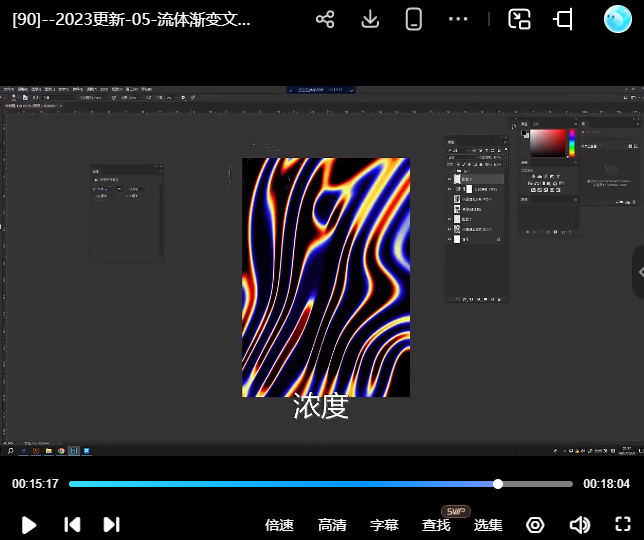Click the mobile phone icon
Viewport: 644px width, 540px height.
414,19
